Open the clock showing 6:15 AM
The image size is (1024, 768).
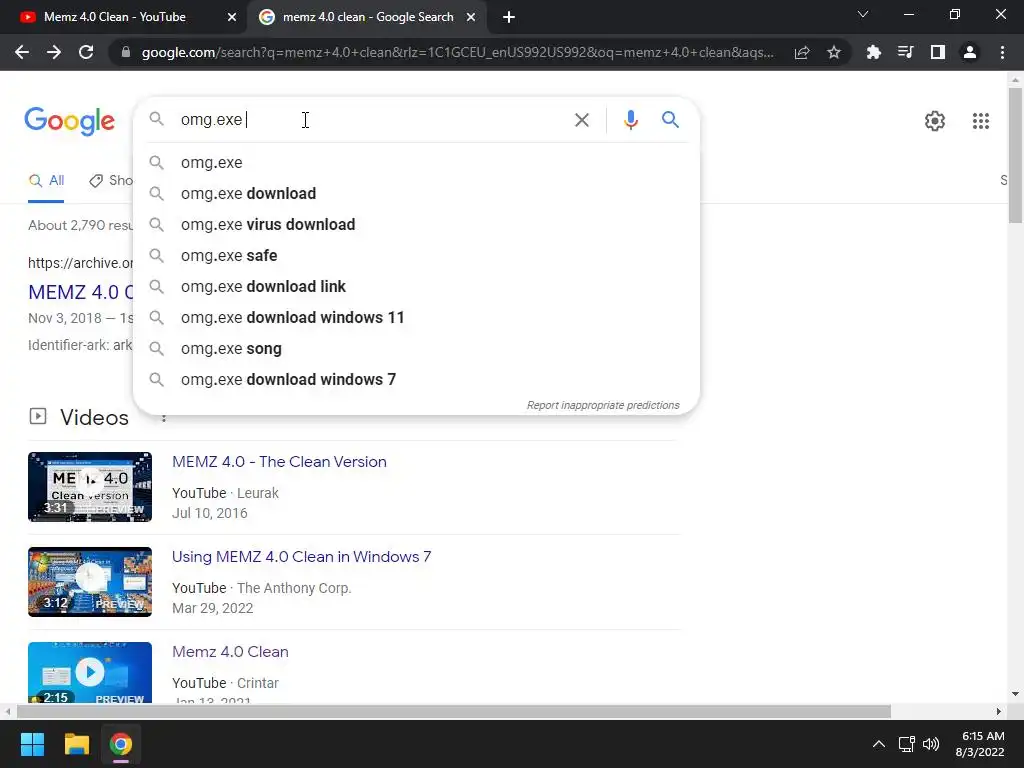980,744
